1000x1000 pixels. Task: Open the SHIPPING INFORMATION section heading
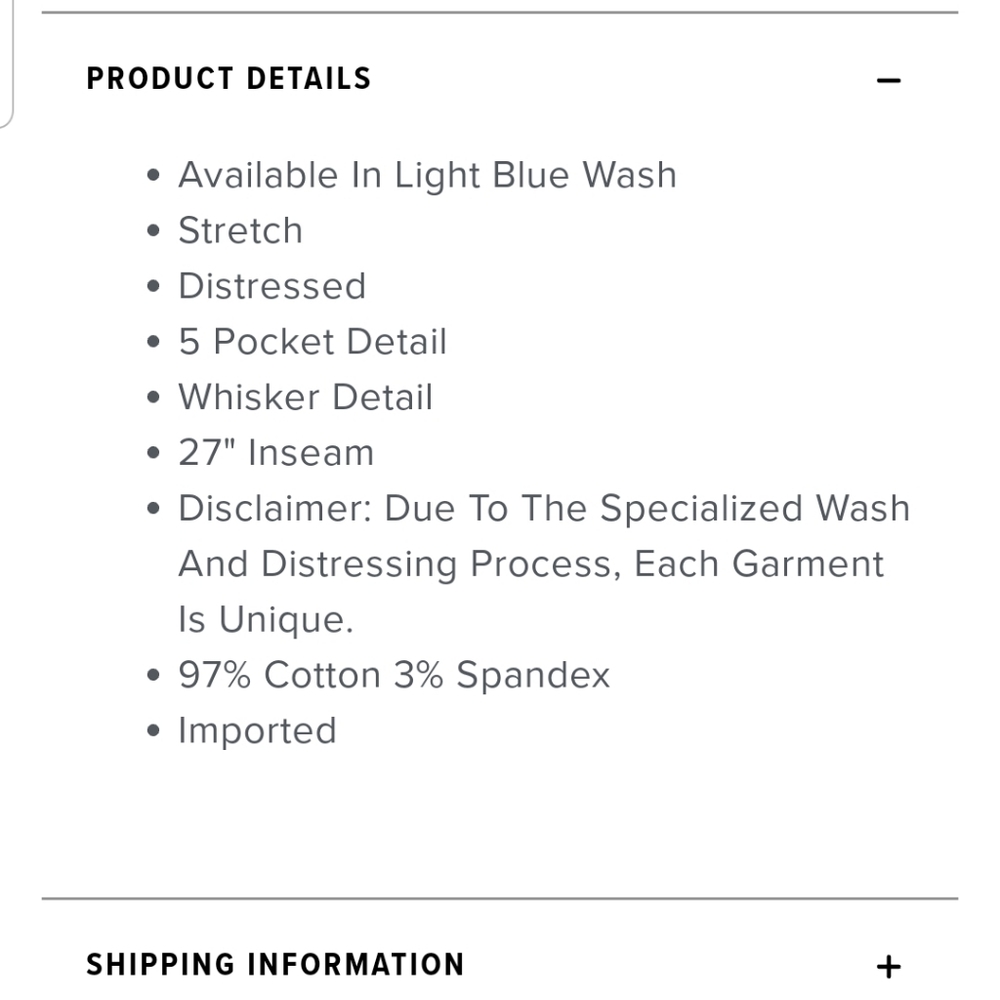point(275,964)
